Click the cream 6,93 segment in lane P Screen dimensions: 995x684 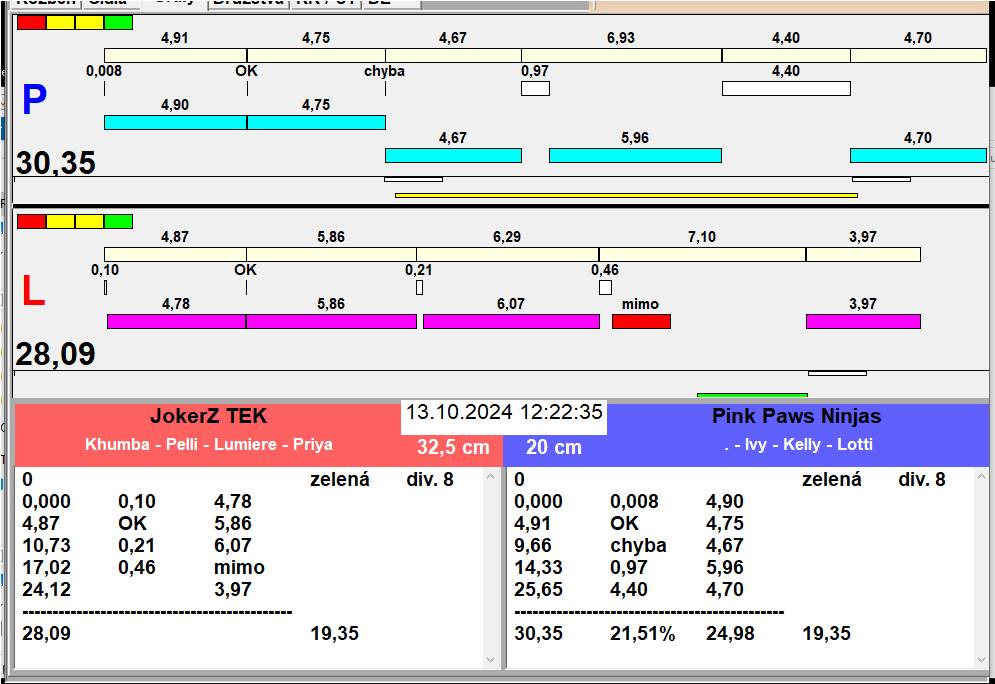point(621,55)
